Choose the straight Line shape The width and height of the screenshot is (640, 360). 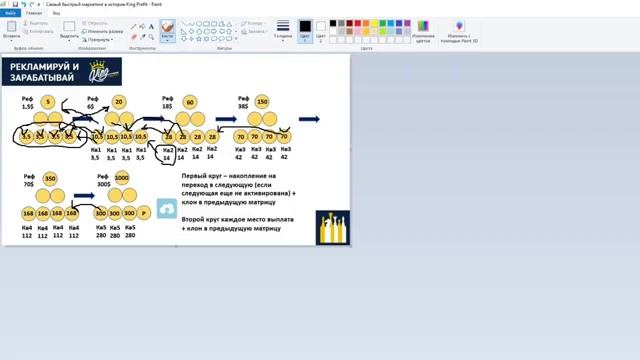(185, 24)
